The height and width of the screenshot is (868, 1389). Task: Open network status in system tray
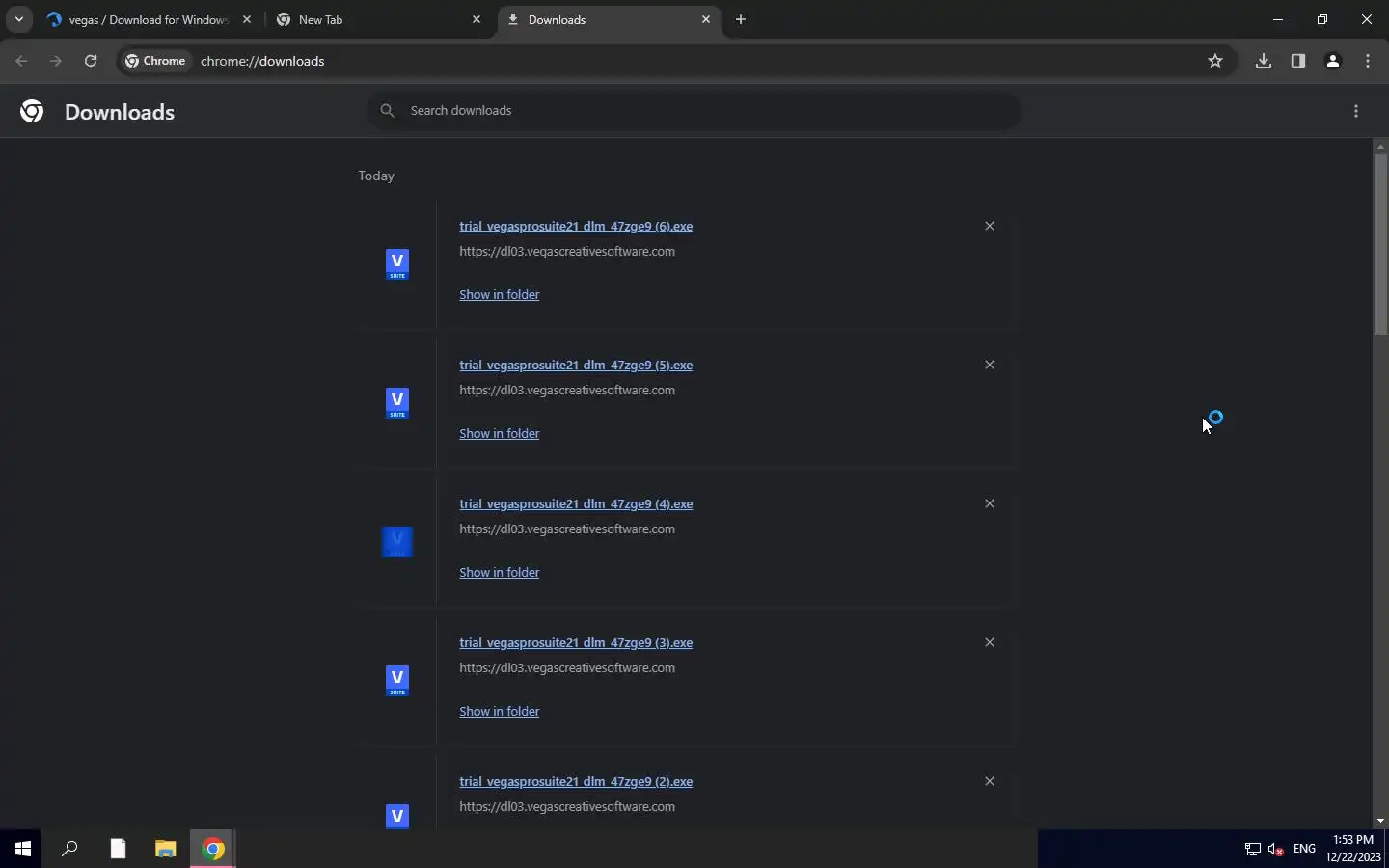[1252, 850]
